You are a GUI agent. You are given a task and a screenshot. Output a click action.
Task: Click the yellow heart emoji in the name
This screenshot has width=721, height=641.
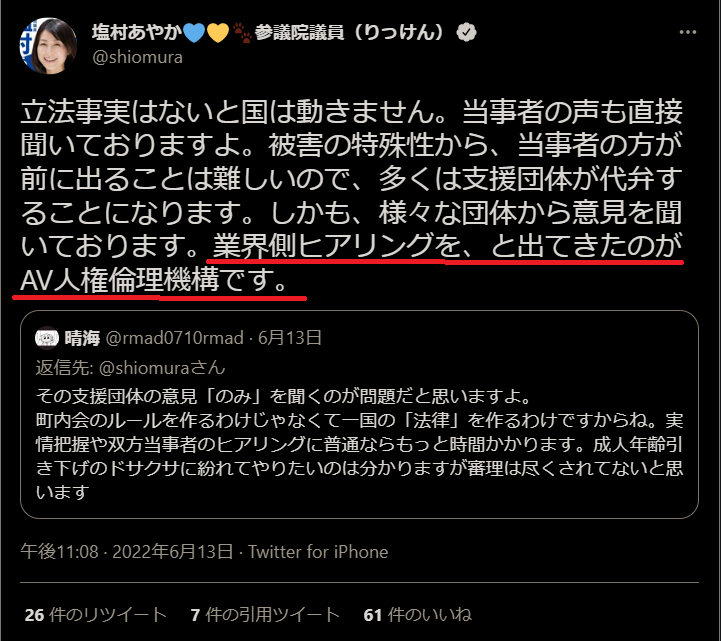coord(217,33)
